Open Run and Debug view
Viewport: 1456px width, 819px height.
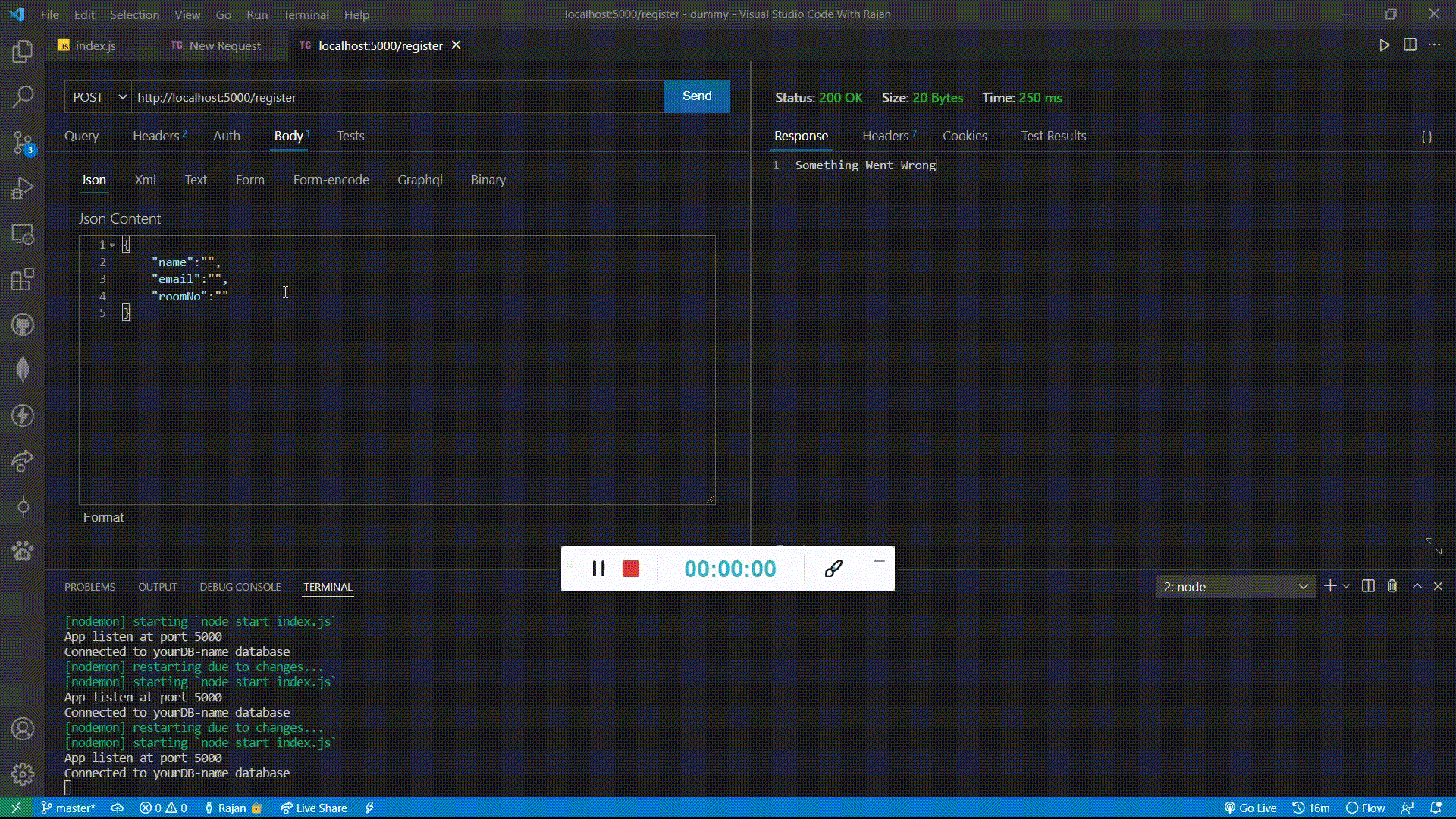23,188
